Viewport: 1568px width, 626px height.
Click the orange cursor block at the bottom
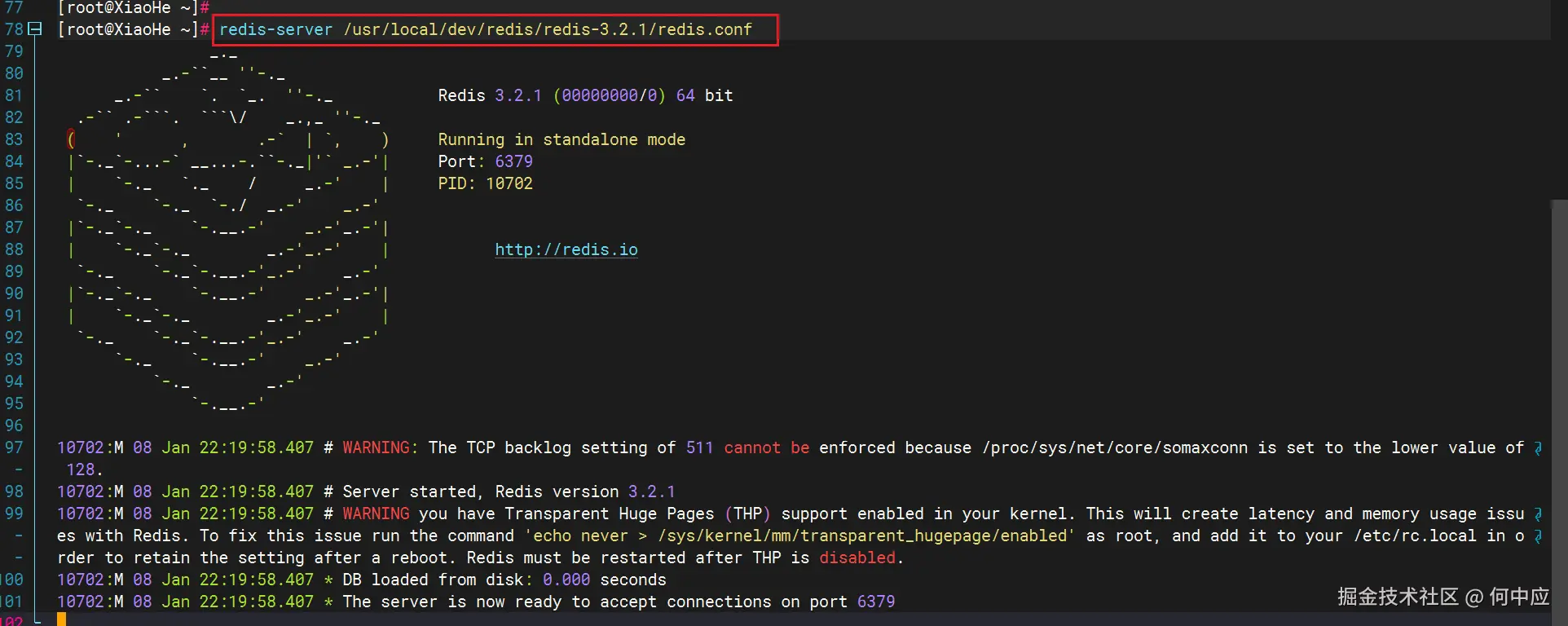click(x=61, y=619)
